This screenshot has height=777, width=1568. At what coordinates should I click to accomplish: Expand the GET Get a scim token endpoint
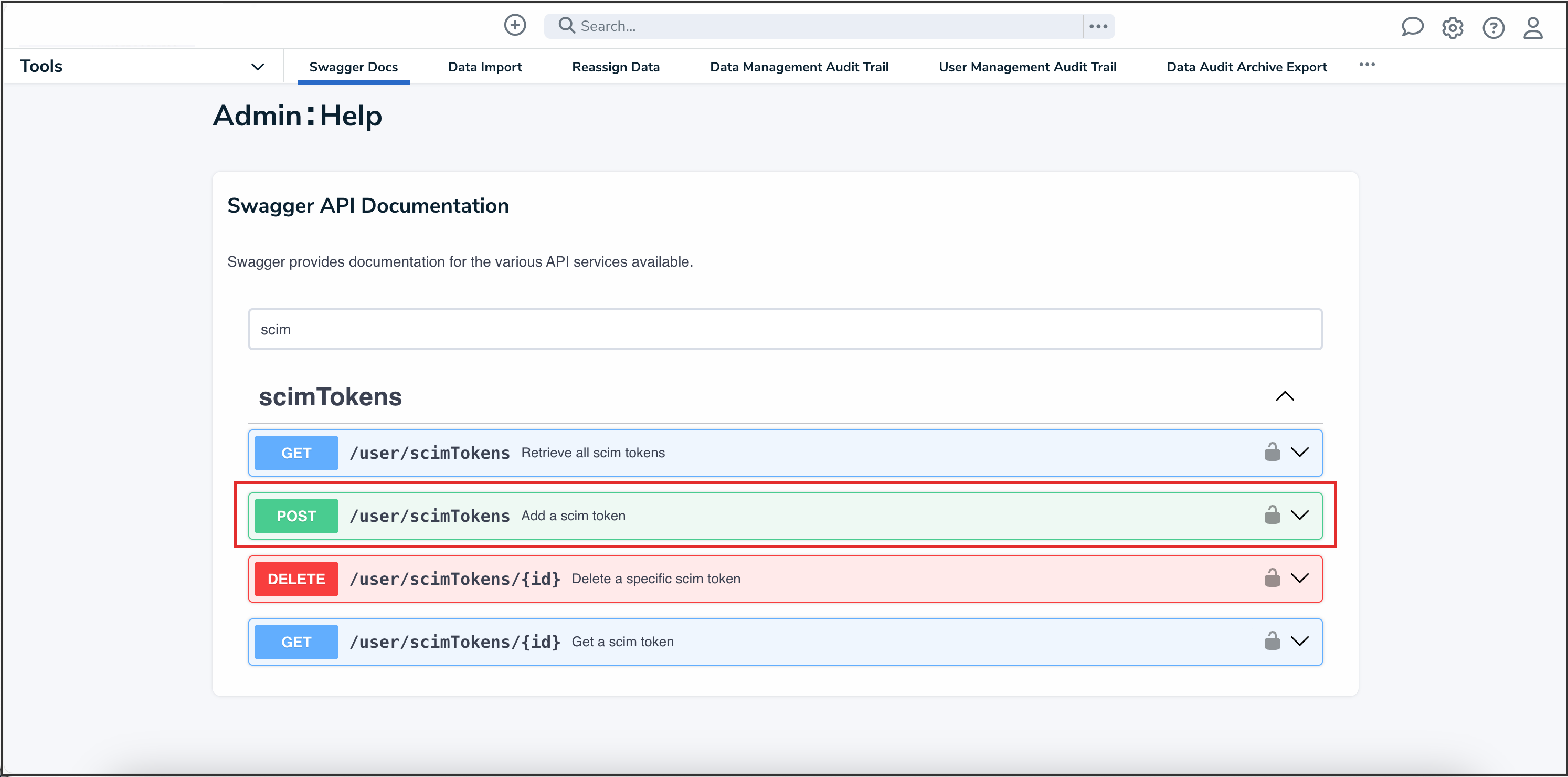coord(1300,641)
